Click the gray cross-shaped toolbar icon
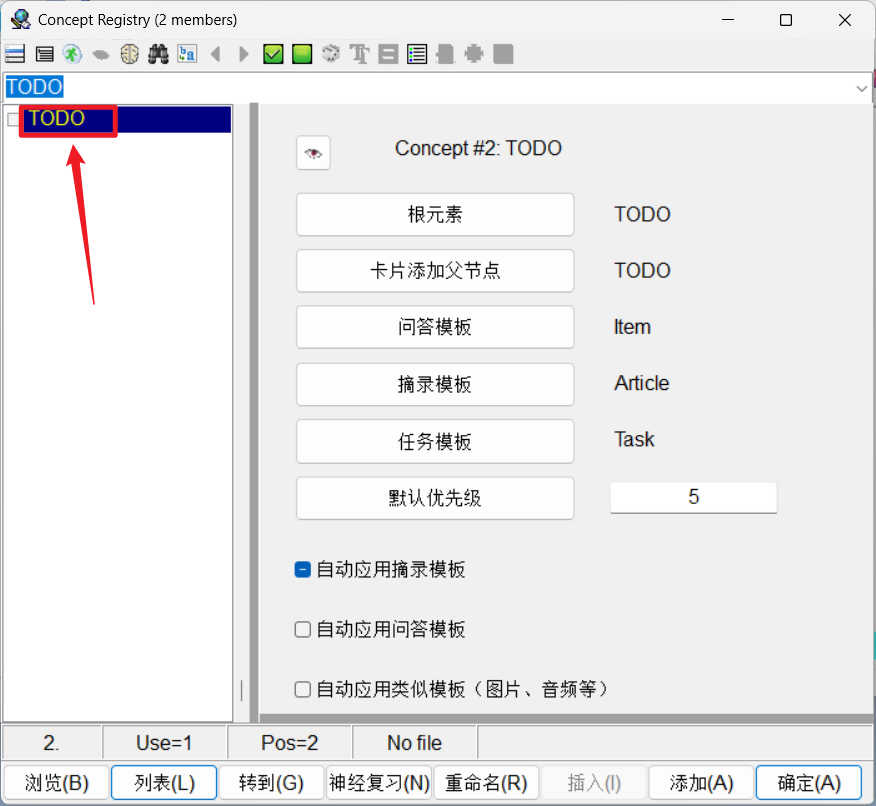This screenshot has width=876, height=806. pyautogui.click(x=474, y=54)
